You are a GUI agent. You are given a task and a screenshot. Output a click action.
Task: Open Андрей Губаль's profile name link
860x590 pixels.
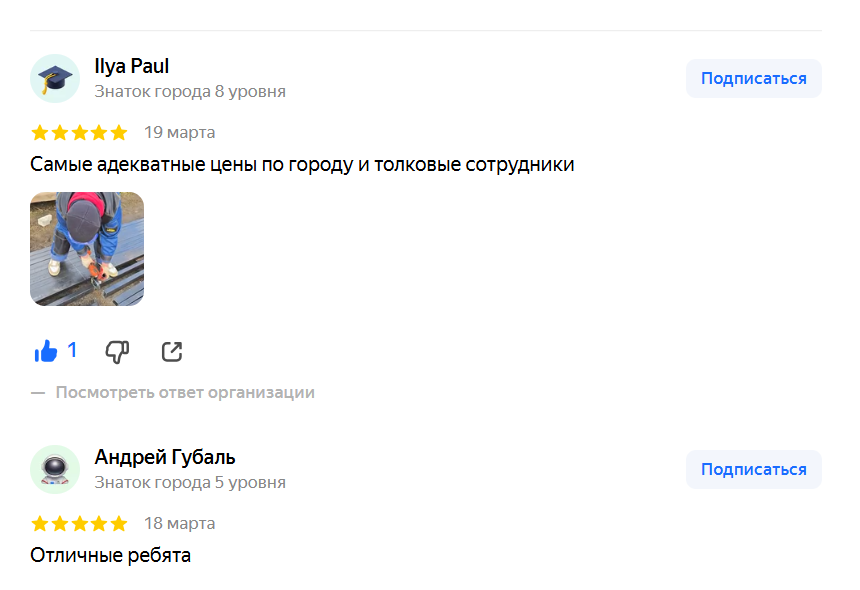(165, 458)
